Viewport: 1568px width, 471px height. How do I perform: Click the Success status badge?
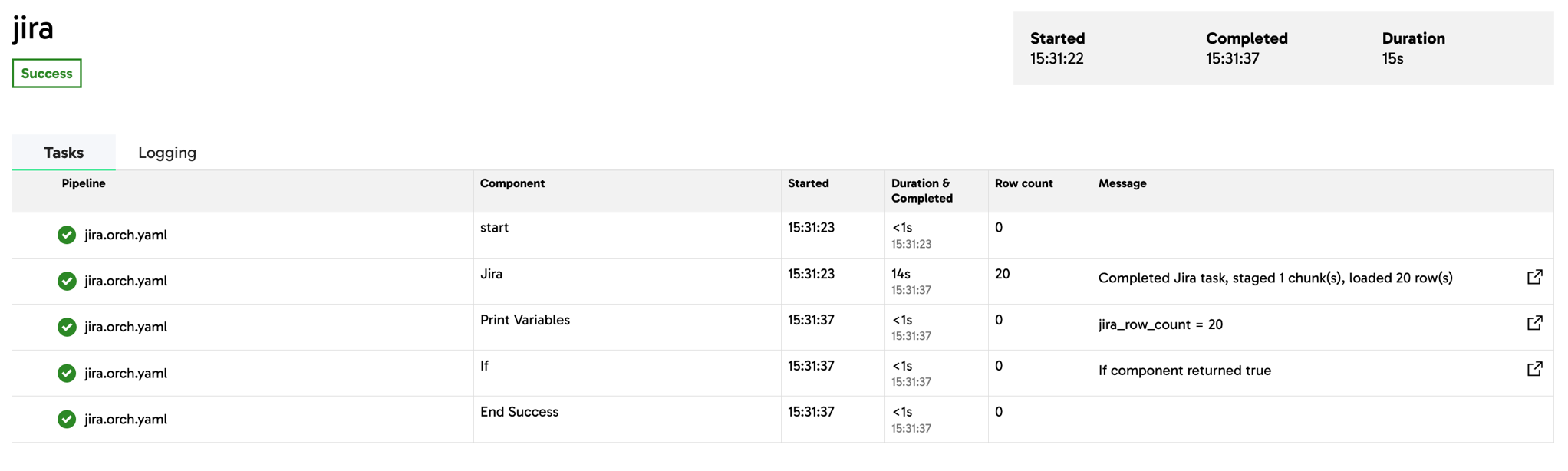click(47, 74)
